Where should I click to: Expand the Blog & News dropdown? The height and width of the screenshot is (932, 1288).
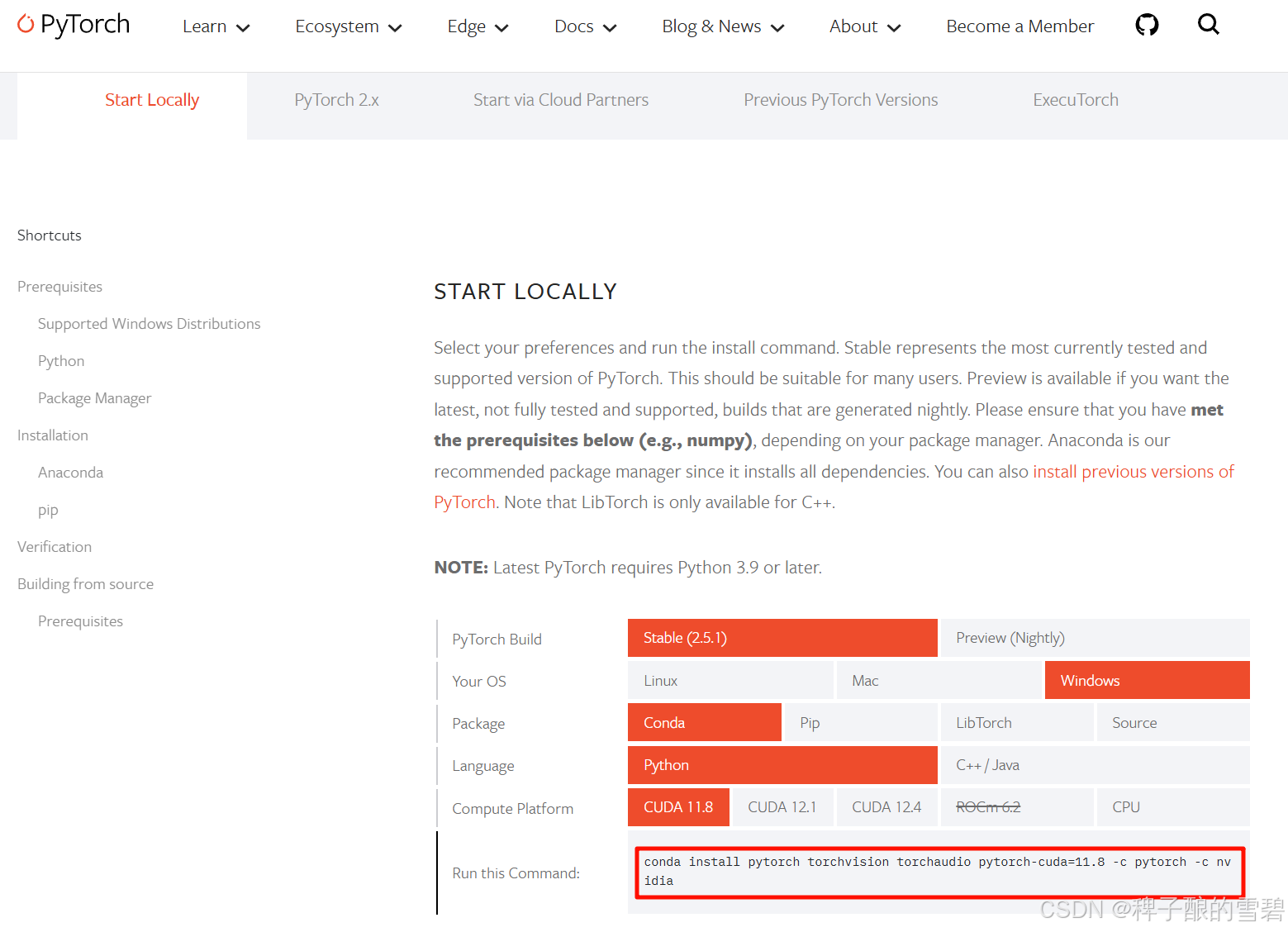(x=723, y=26)
